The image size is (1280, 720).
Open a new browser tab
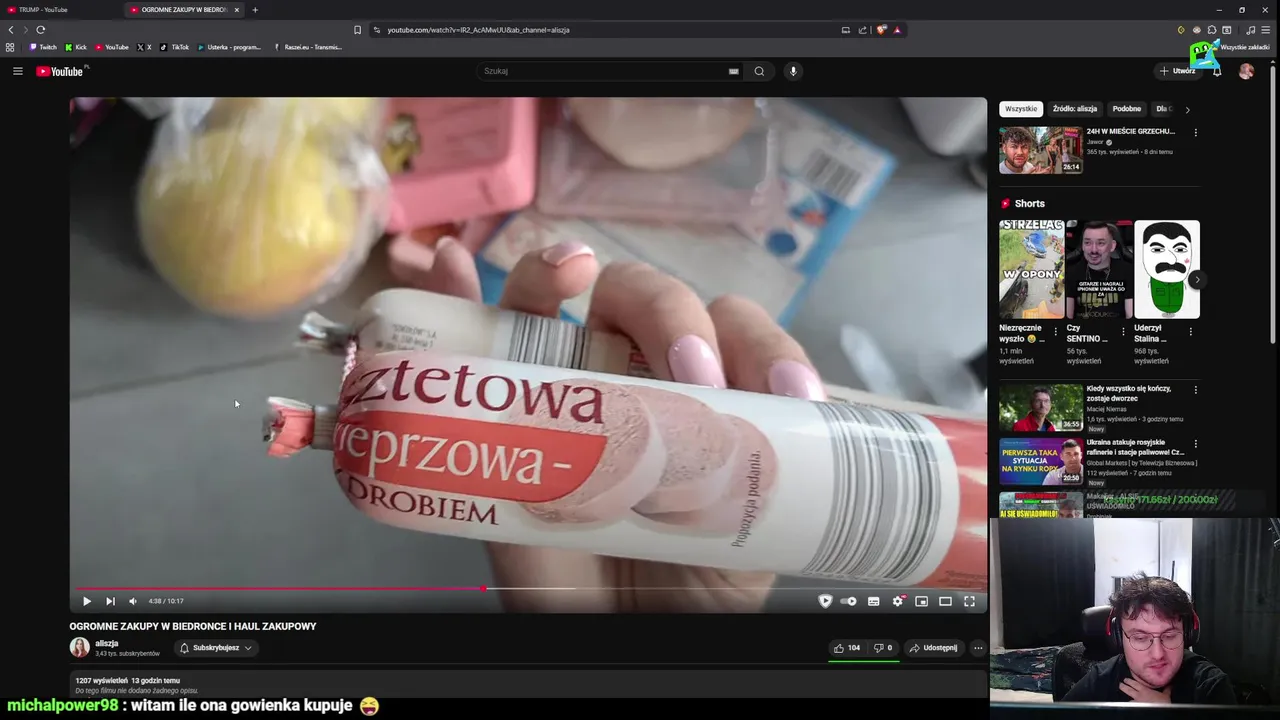pos(255,10)
